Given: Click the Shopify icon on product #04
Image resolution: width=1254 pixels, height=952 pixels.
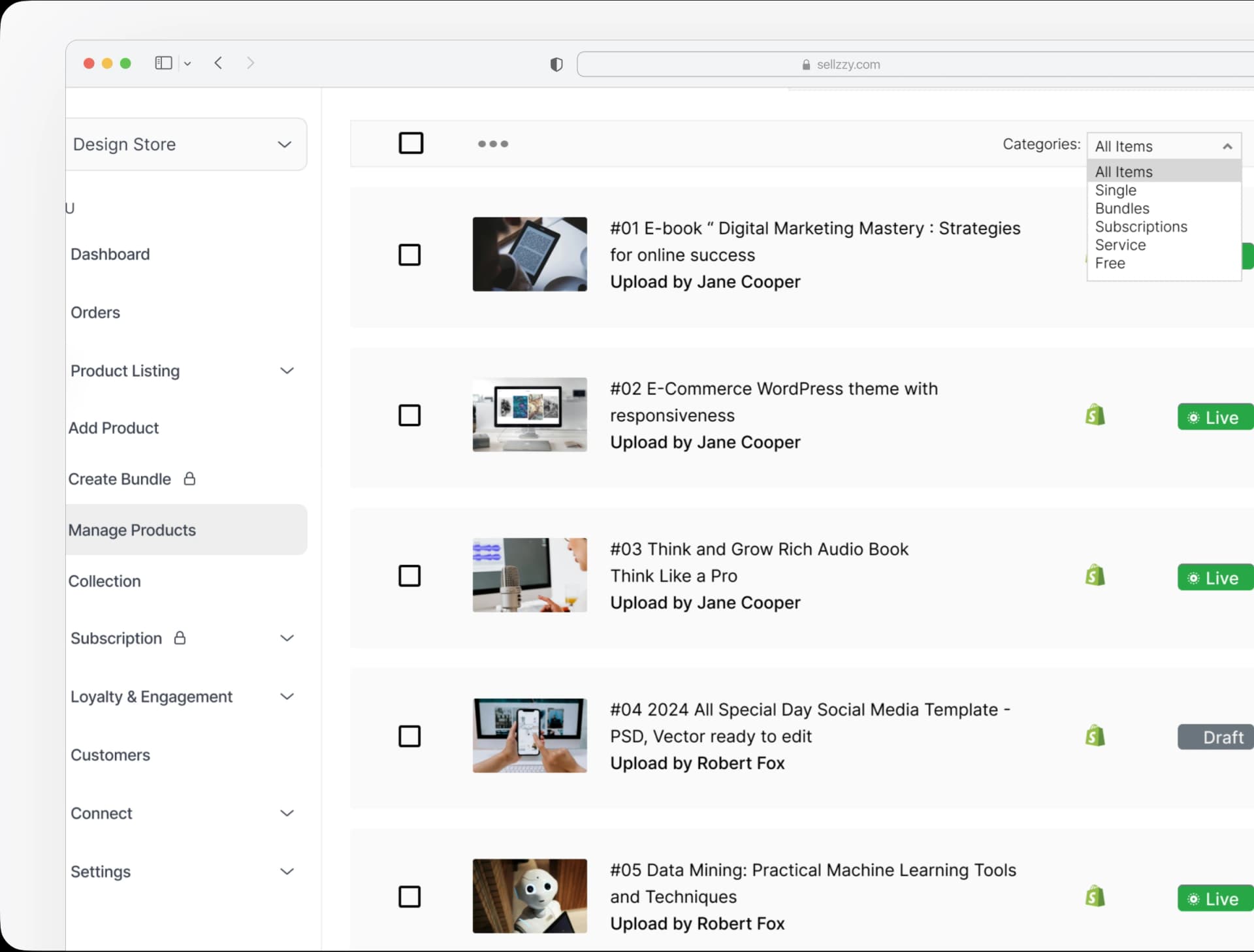Looking at the screenshot, I should pos(1095,736).
